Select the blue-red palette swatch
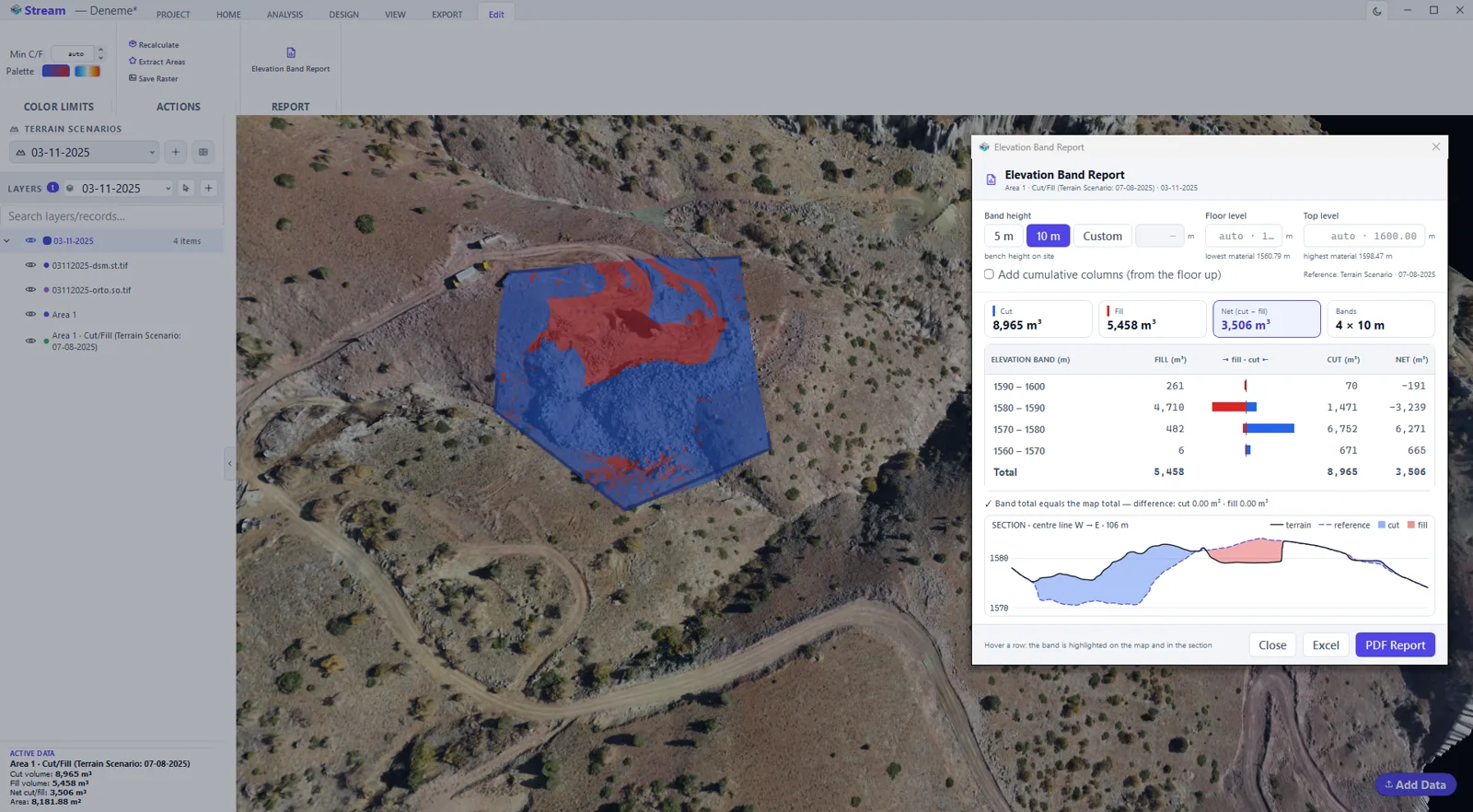This screenshot has width=1473, height=812. coord(56,71)
